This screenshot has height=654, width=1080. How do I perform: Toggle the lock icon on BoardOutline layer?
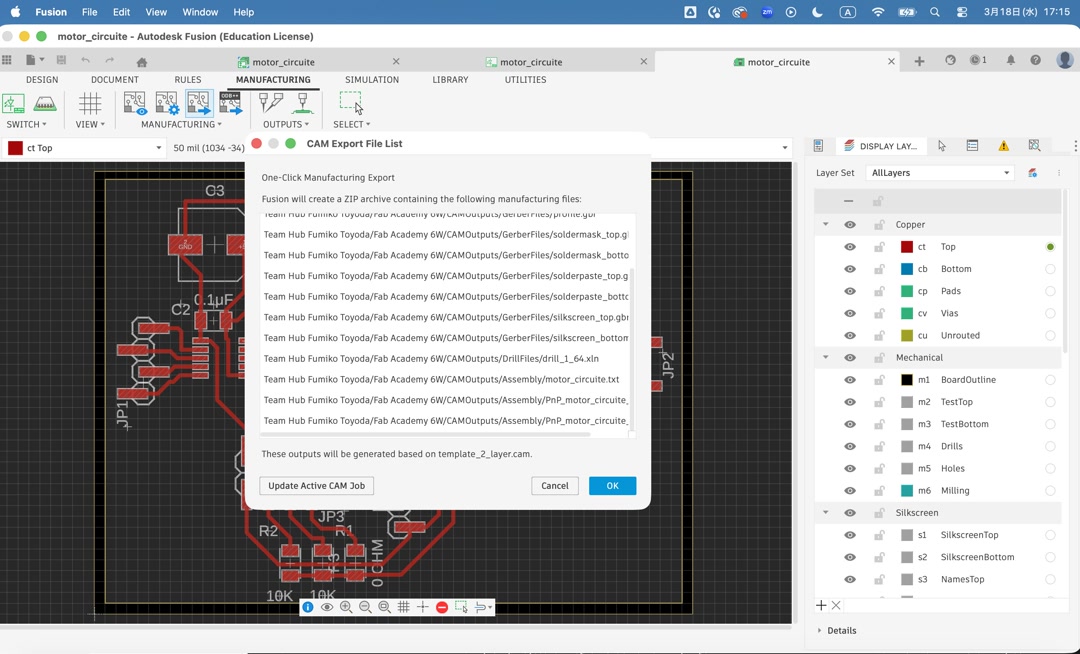(x=879, y=379)
